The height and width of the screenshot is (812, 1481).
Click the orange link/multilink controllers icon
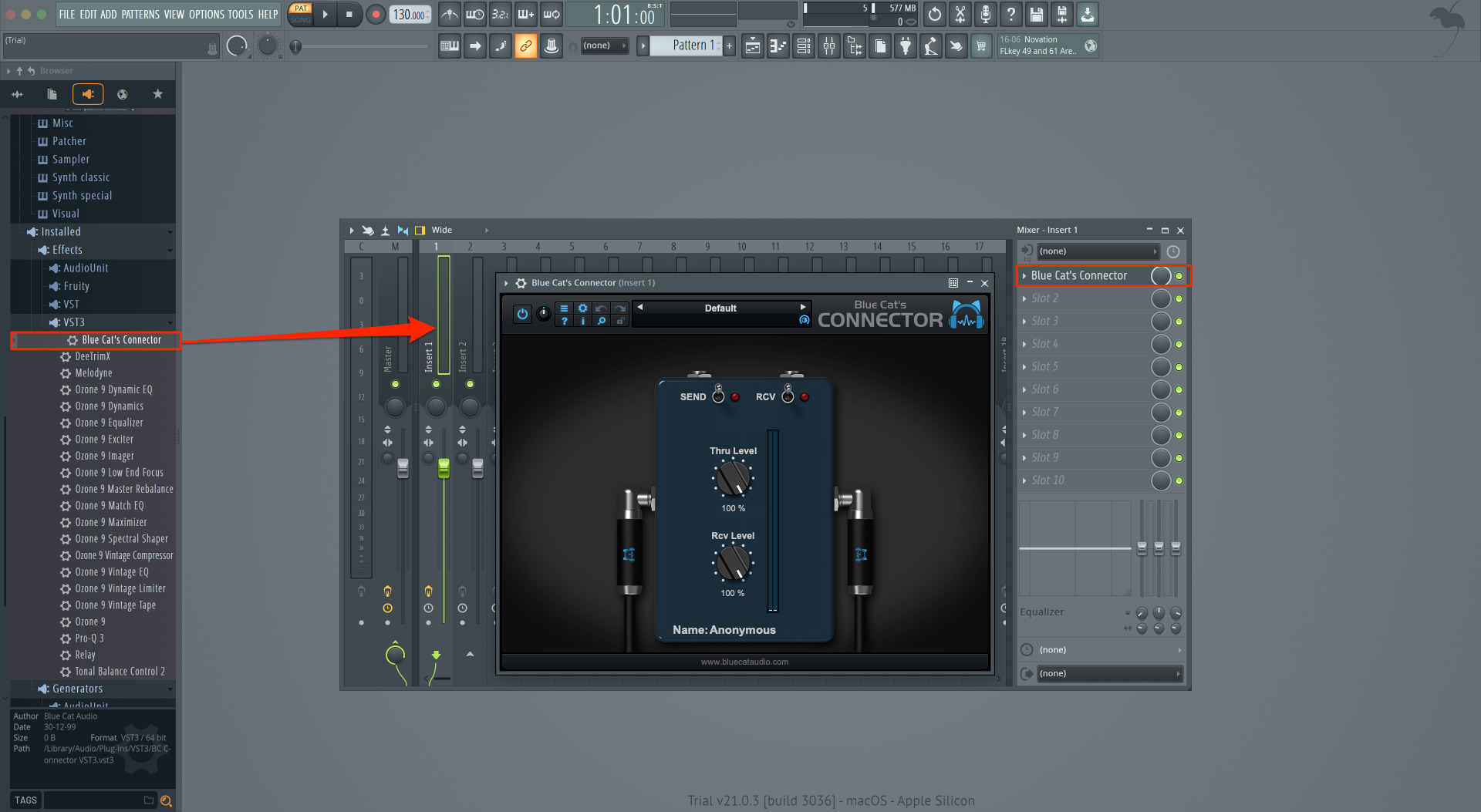coord(526,46)
